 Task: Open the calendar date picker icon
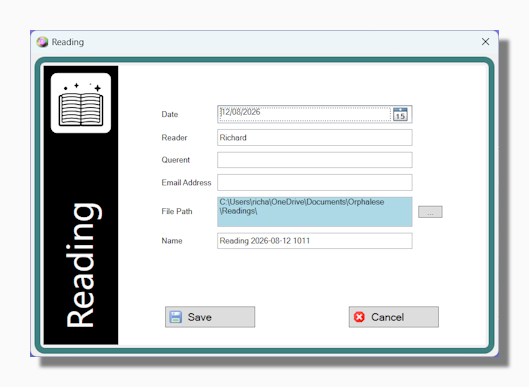pos(400,114)
